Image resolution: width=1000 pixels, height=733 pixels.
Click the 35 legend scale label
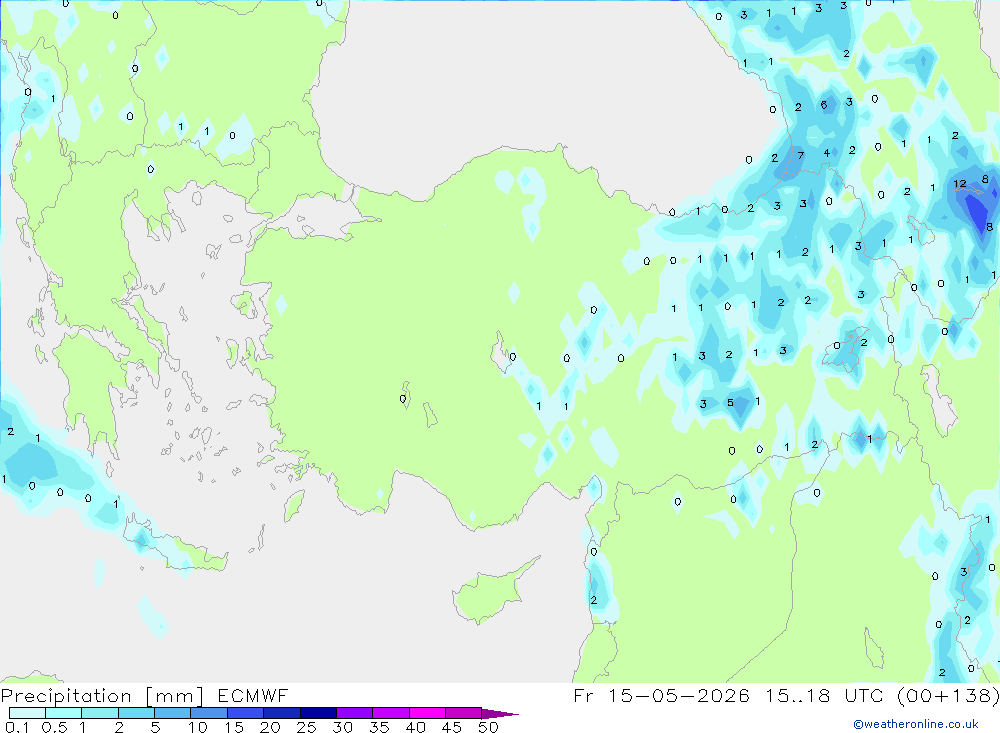coord(379,727)
